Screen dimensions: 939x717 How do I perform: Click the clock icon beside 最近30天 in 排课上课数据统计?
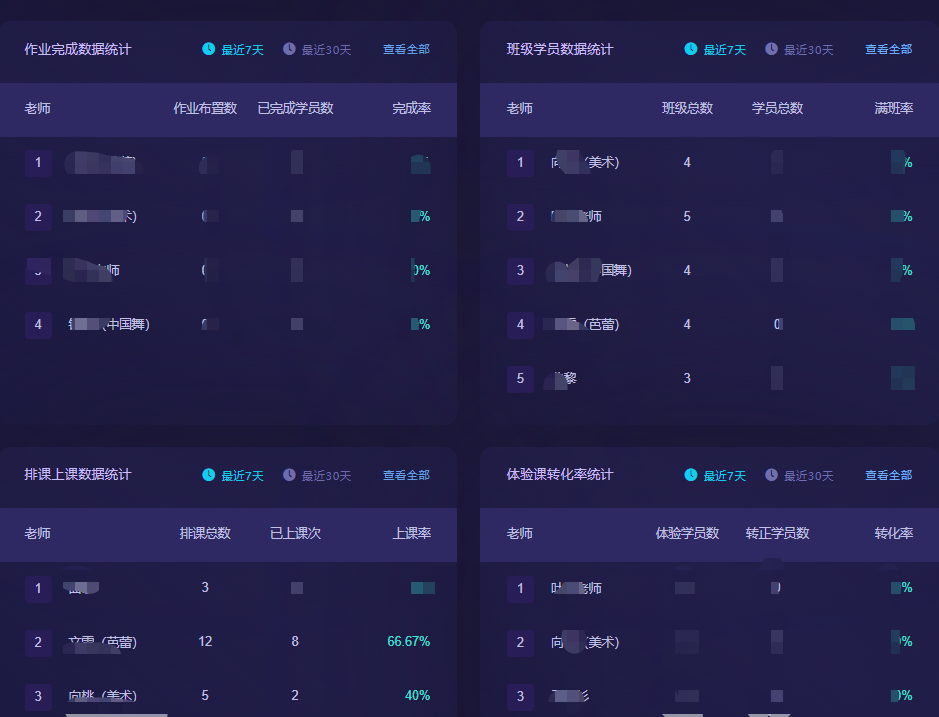pyautogui.click(x=289, y=474)
